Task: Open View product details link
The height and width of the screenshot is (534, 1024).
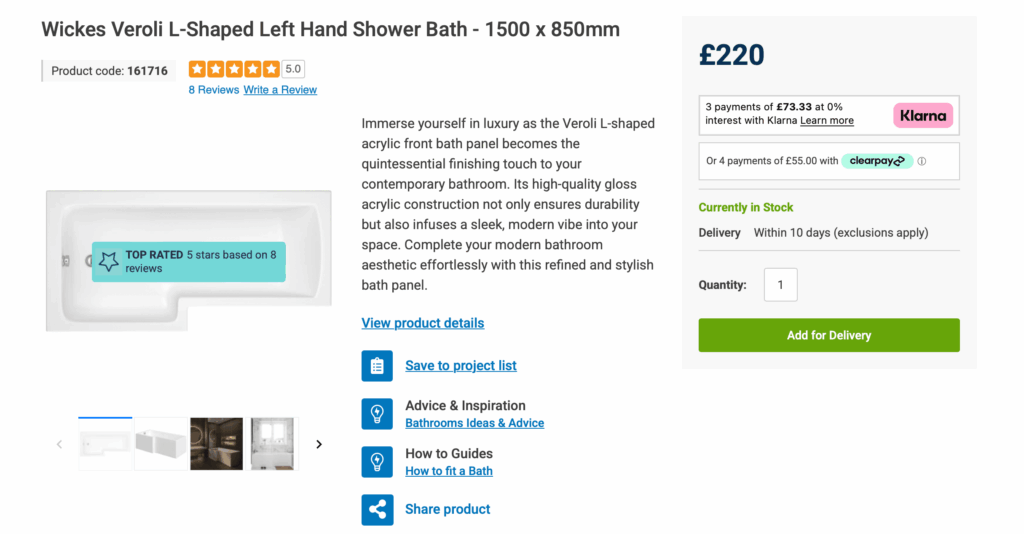Action: [x=423, y=323]
